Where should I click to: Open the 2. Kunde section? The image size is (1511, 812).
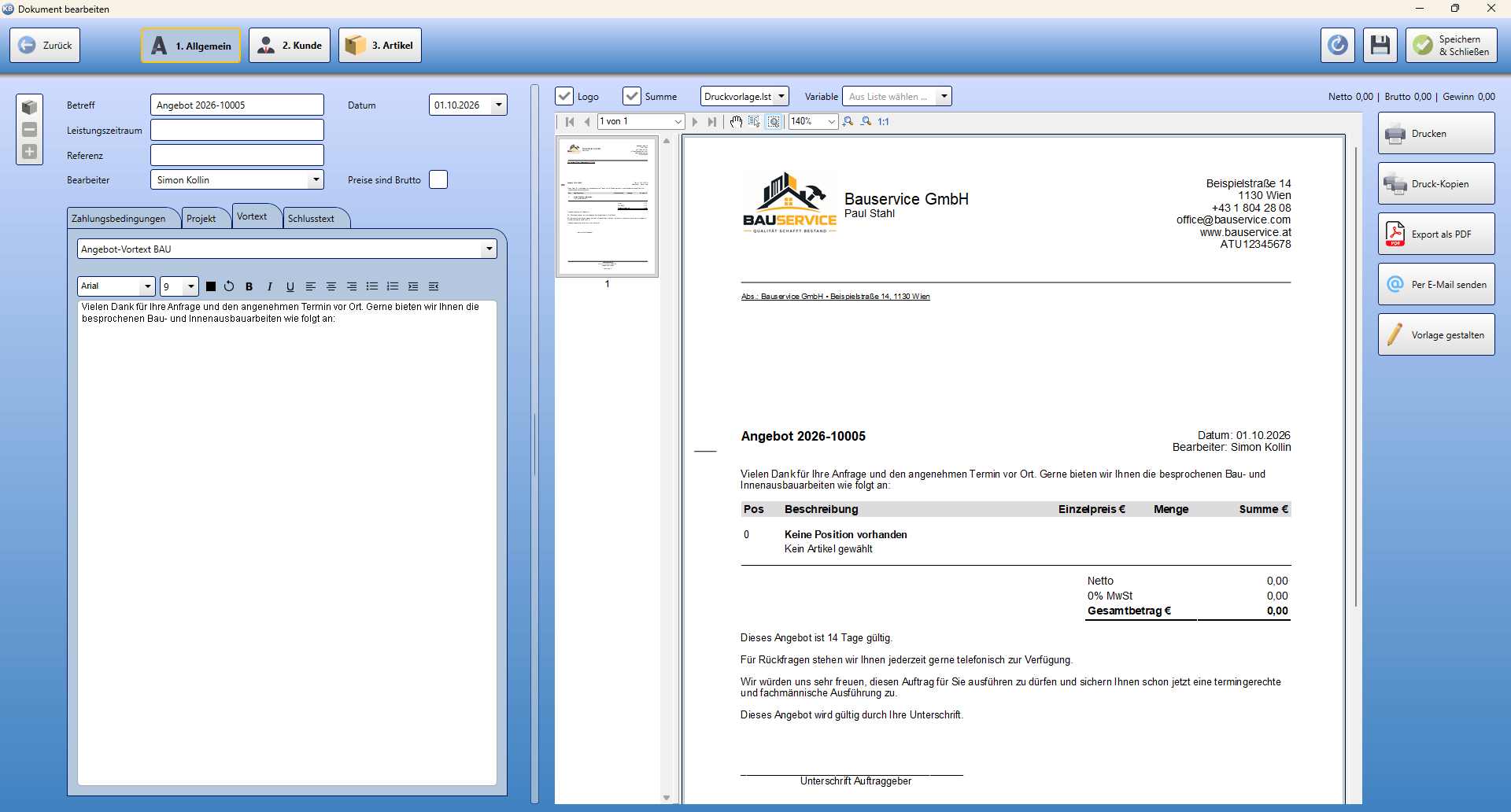(290, 45)
